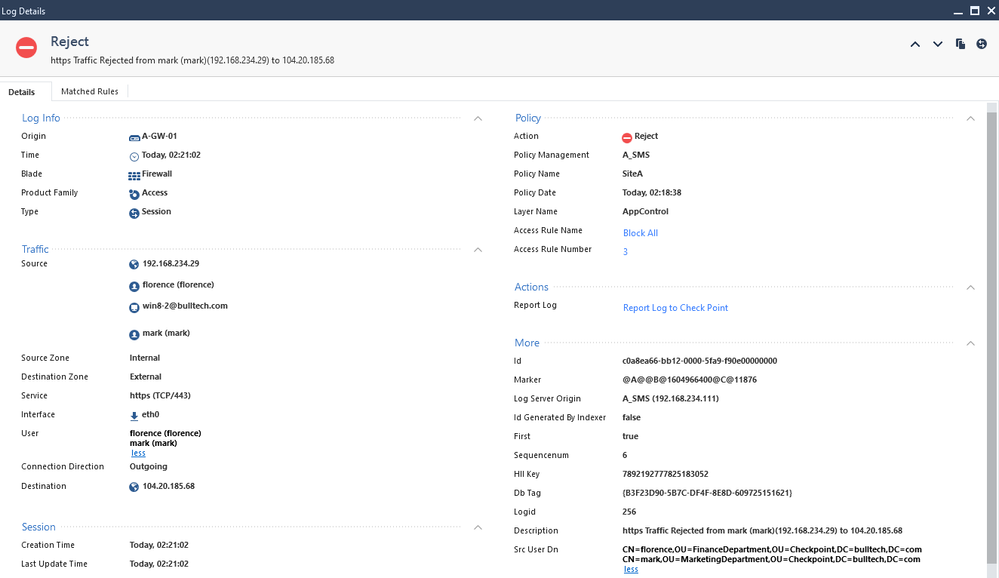This screenshot has height=578, width=999.
Task: Click Report Log to Check Point link
Action: click(675, 308)
